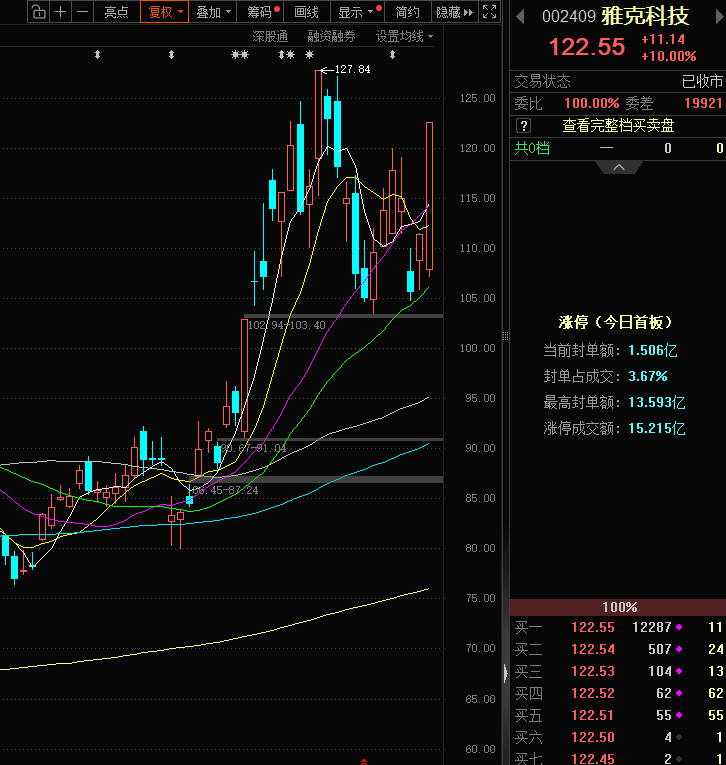Viewport: 726px width, 765px height.
Task: Click 买六 price 122.50
Action: click(x=593, y=737)
